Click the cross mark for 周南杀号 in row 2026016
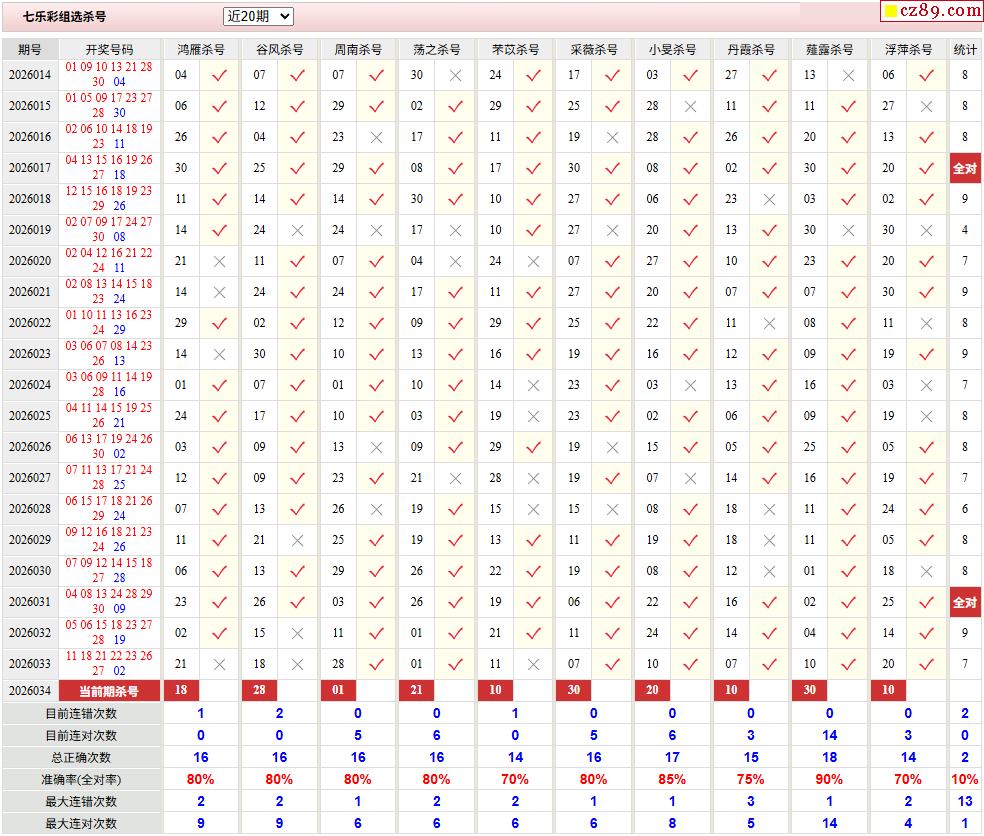984x836 pixels. click(376, 137)
